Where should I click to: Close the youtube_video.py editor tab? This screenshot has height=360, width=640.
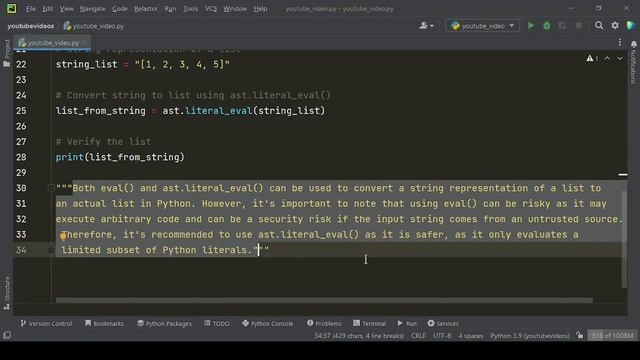tap(85, 42)
